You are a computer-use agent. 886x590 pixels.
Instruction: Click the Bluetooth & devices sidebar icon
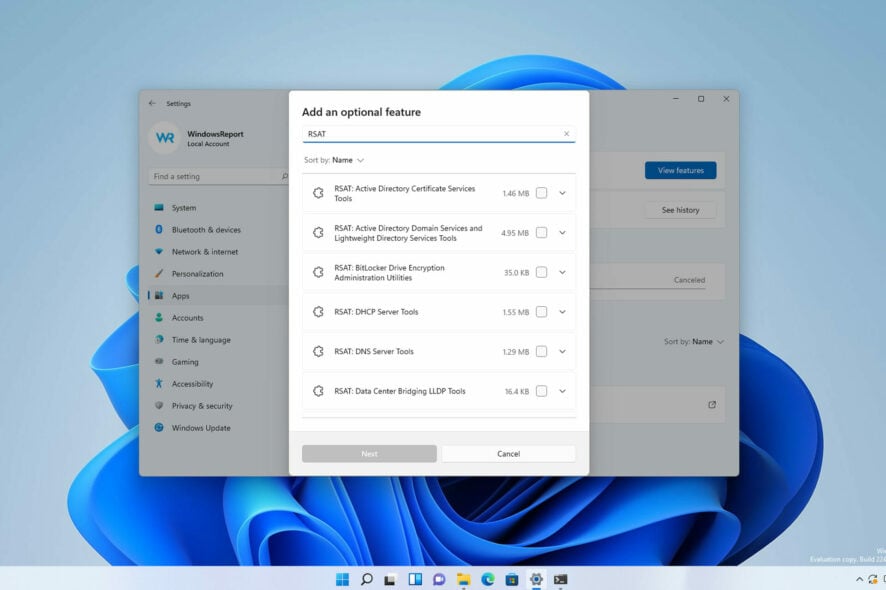tap(159, 230)
